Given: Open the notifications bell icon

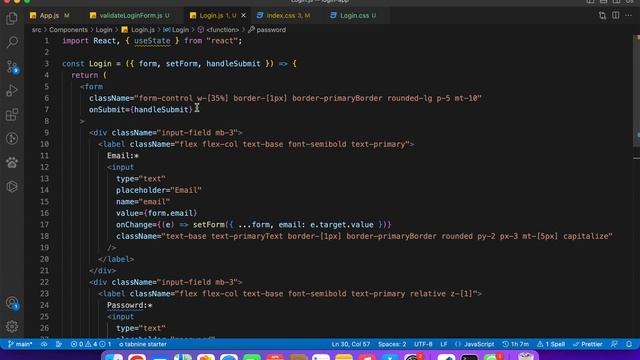Looking at the screenshot, I should click(629, 344).
